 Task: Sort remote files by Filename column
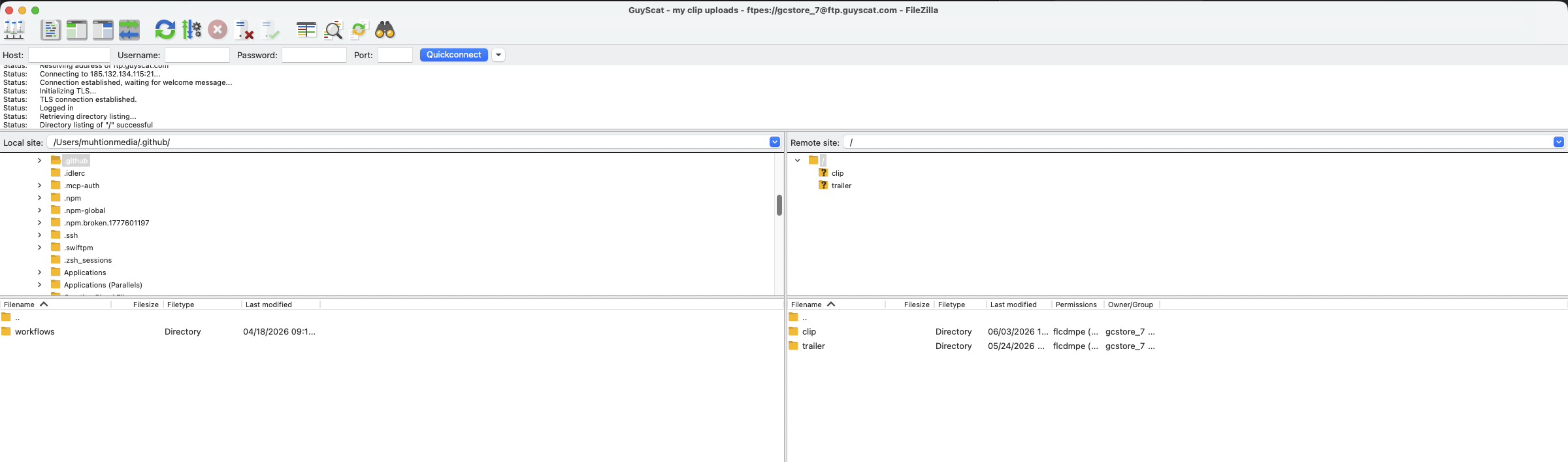coord(836,305)
